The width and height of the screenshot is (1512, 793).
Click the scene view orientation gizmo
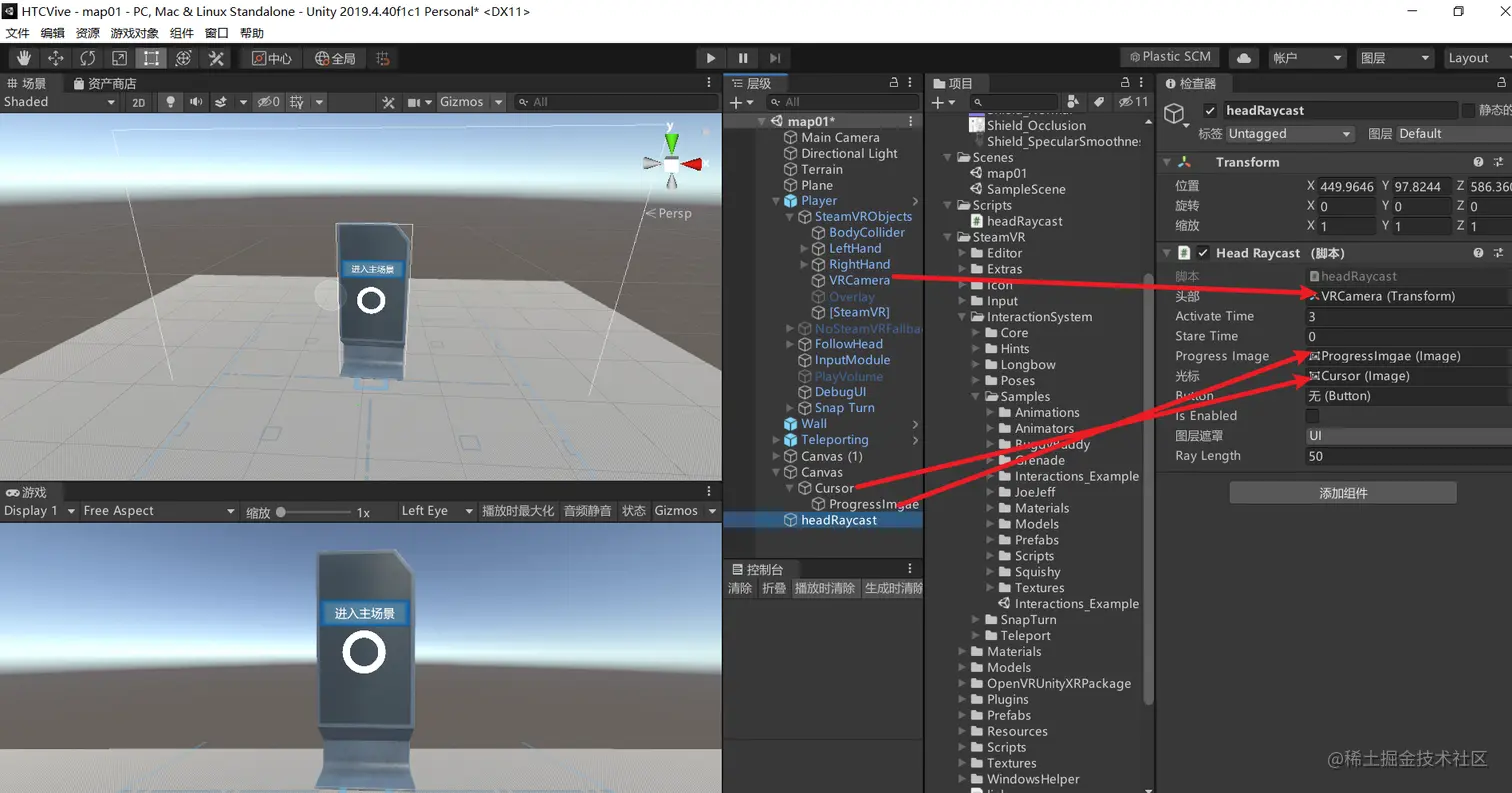point(672,162)
